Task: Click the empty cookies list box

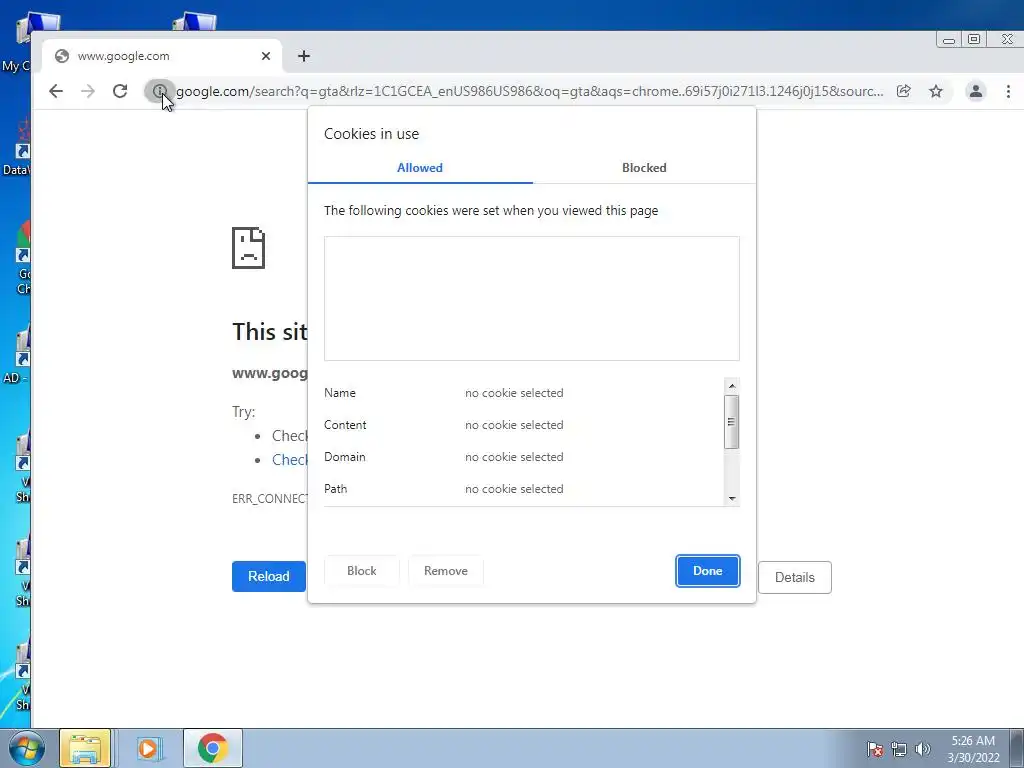Action: click(532, 298)
